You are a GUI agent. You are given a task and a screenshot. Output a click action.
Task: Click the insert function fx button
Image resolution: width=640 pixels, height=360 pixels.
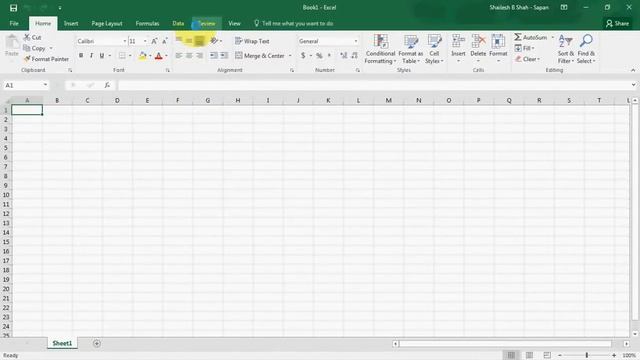107,85
